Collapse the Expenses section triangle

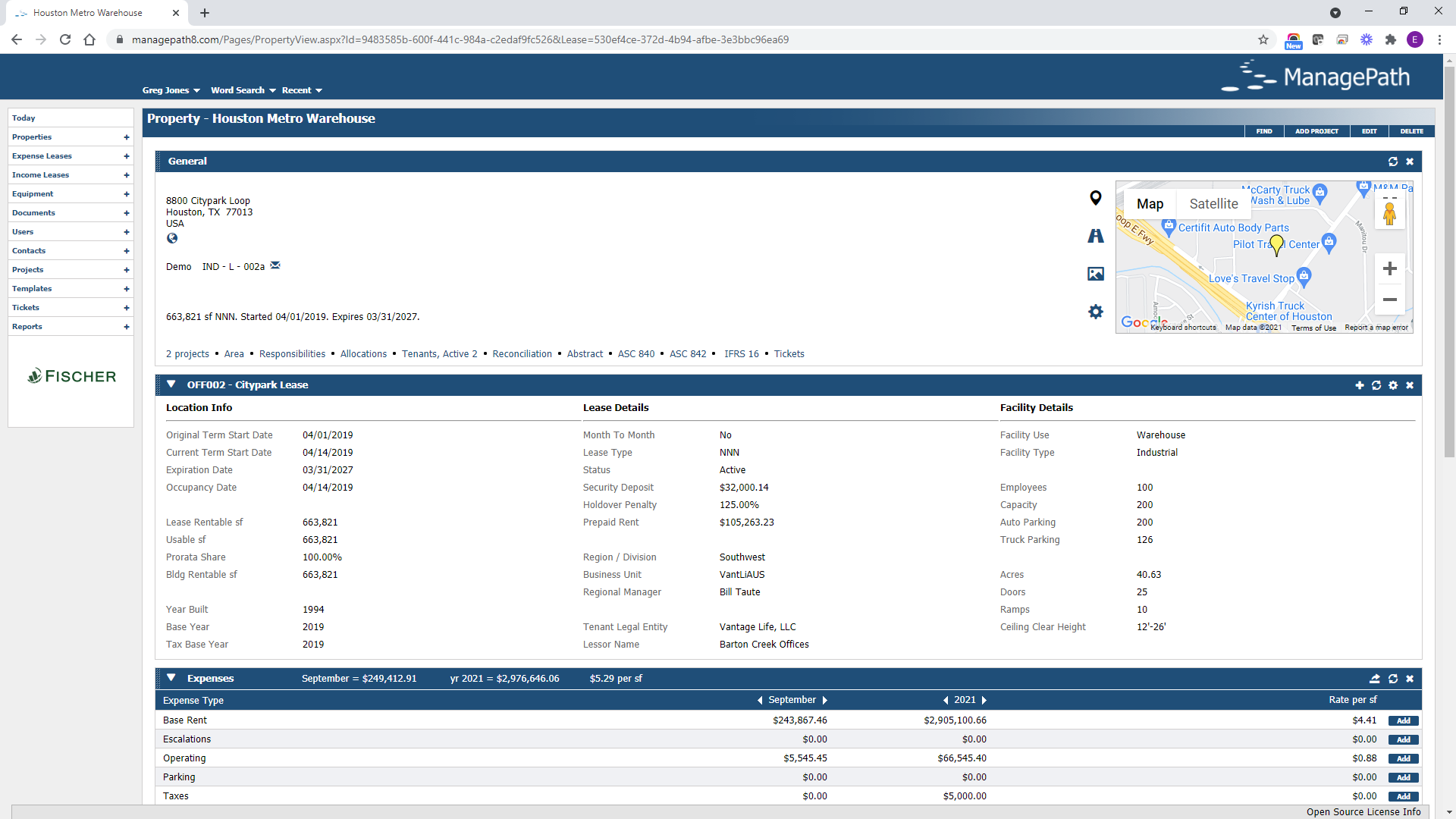[x=171, y=677]
